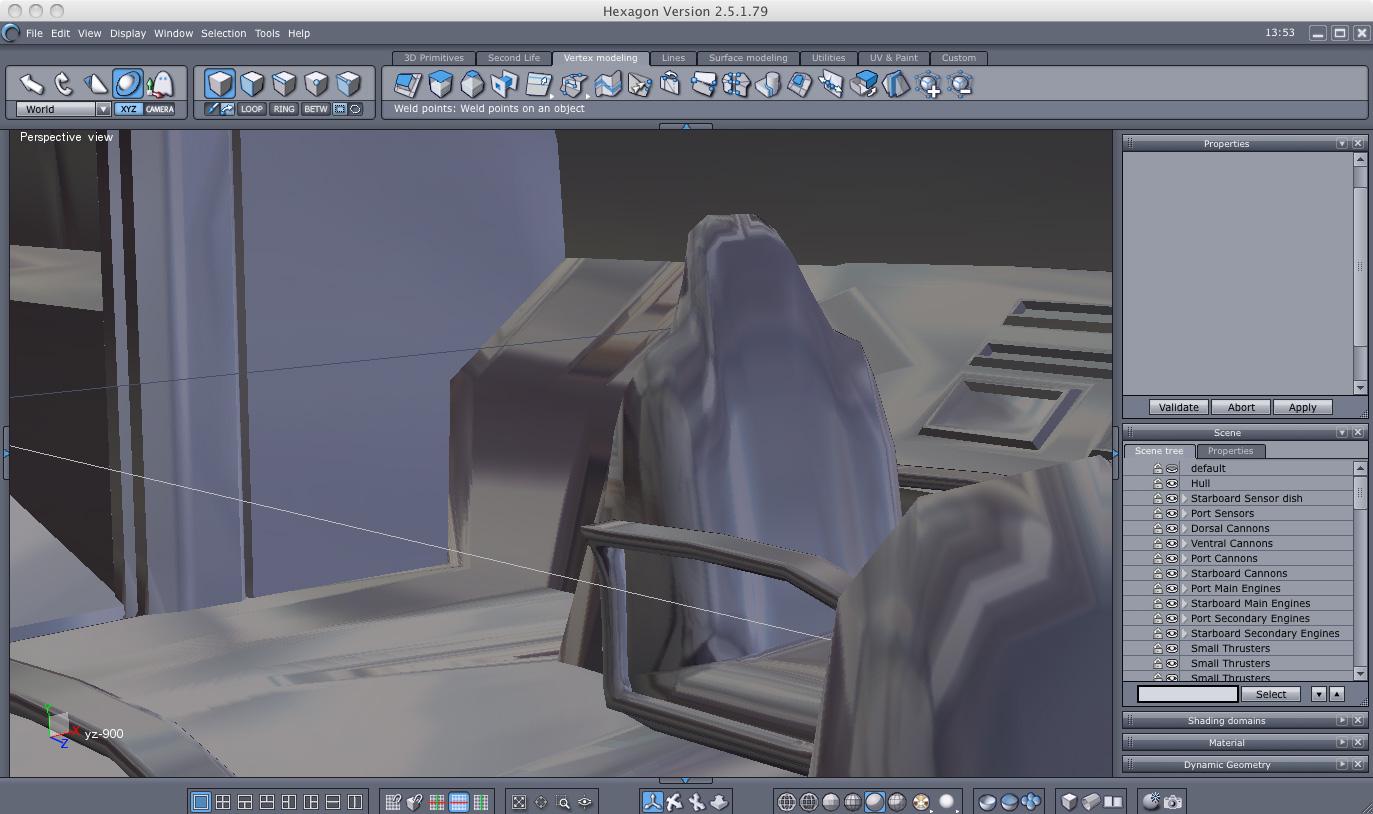Image resolution: width=1373 pixels, height=814 pixels.
Task: Expand the Starboard Main Engines node
Action: pyautogui.click(x=1185, y=603)
